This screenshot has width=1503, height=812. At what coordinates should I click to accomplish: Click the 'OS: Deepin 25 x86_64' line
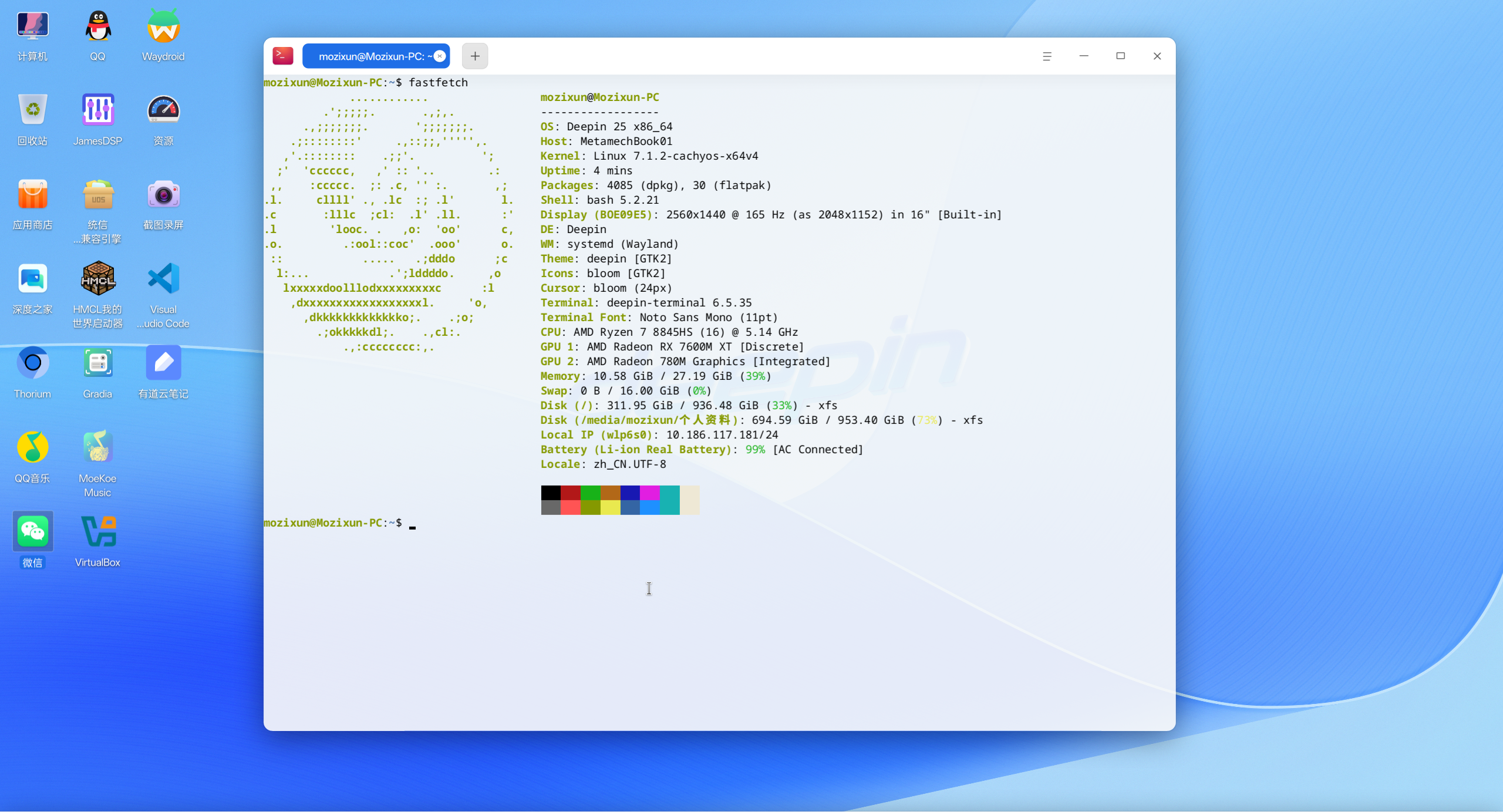click(x=606, y=126)
